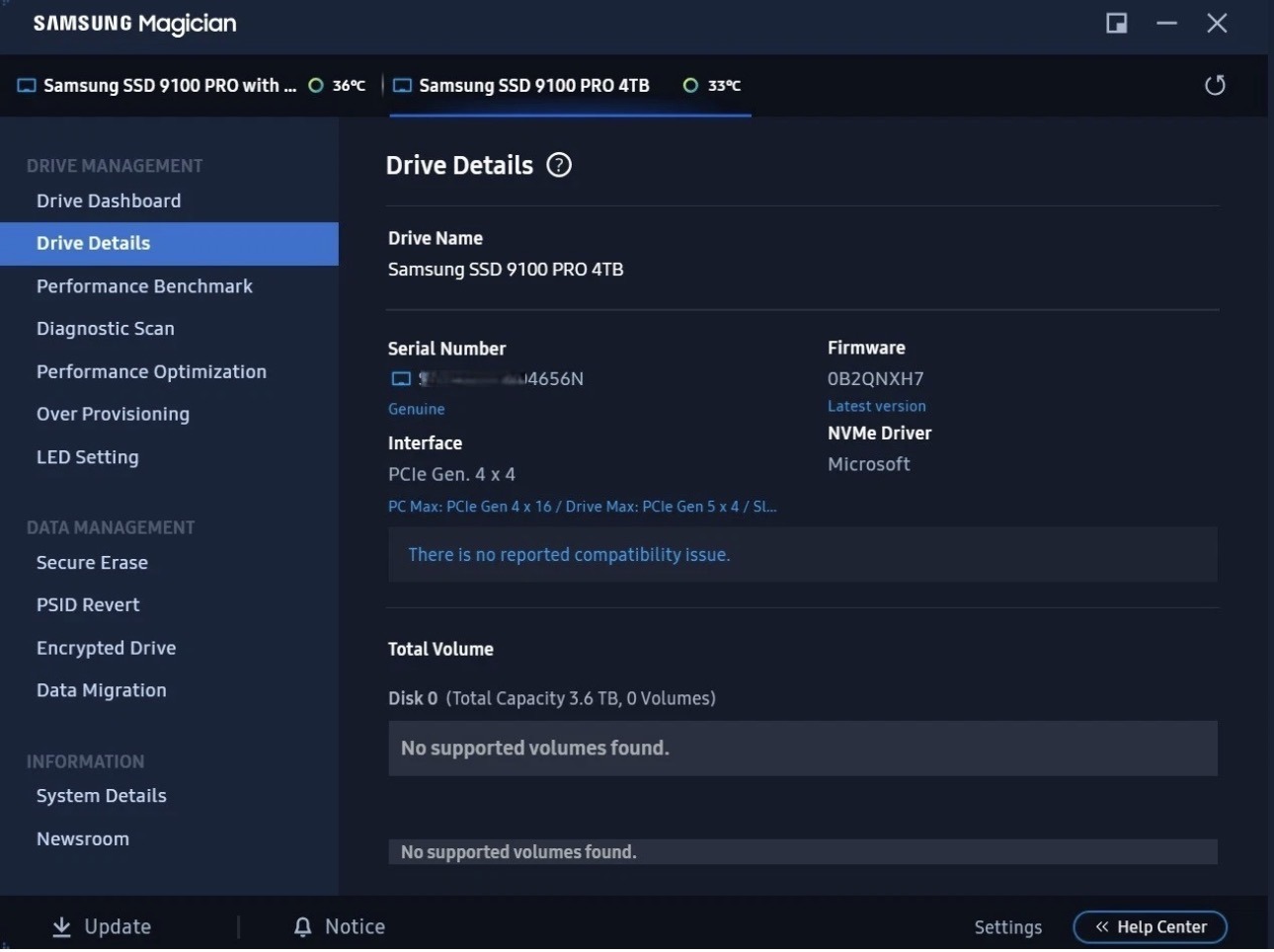Click the Total Volume label
Screen dimensions: 1274x952
pos(440,649)
